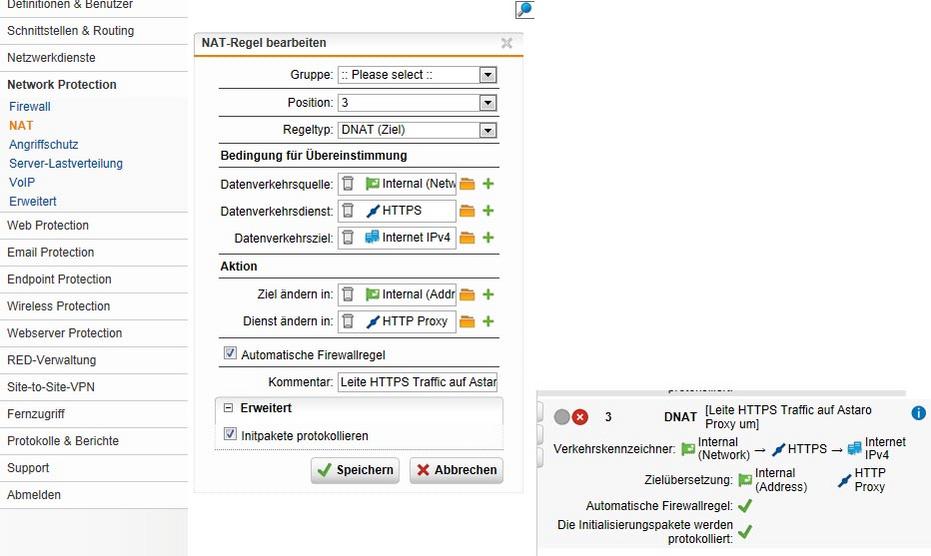Image resolution: width=931 pixels, height=556 pixels.
Task: Open folder icon beside Datenverkehrsziel field
Action: coord(467,238)
